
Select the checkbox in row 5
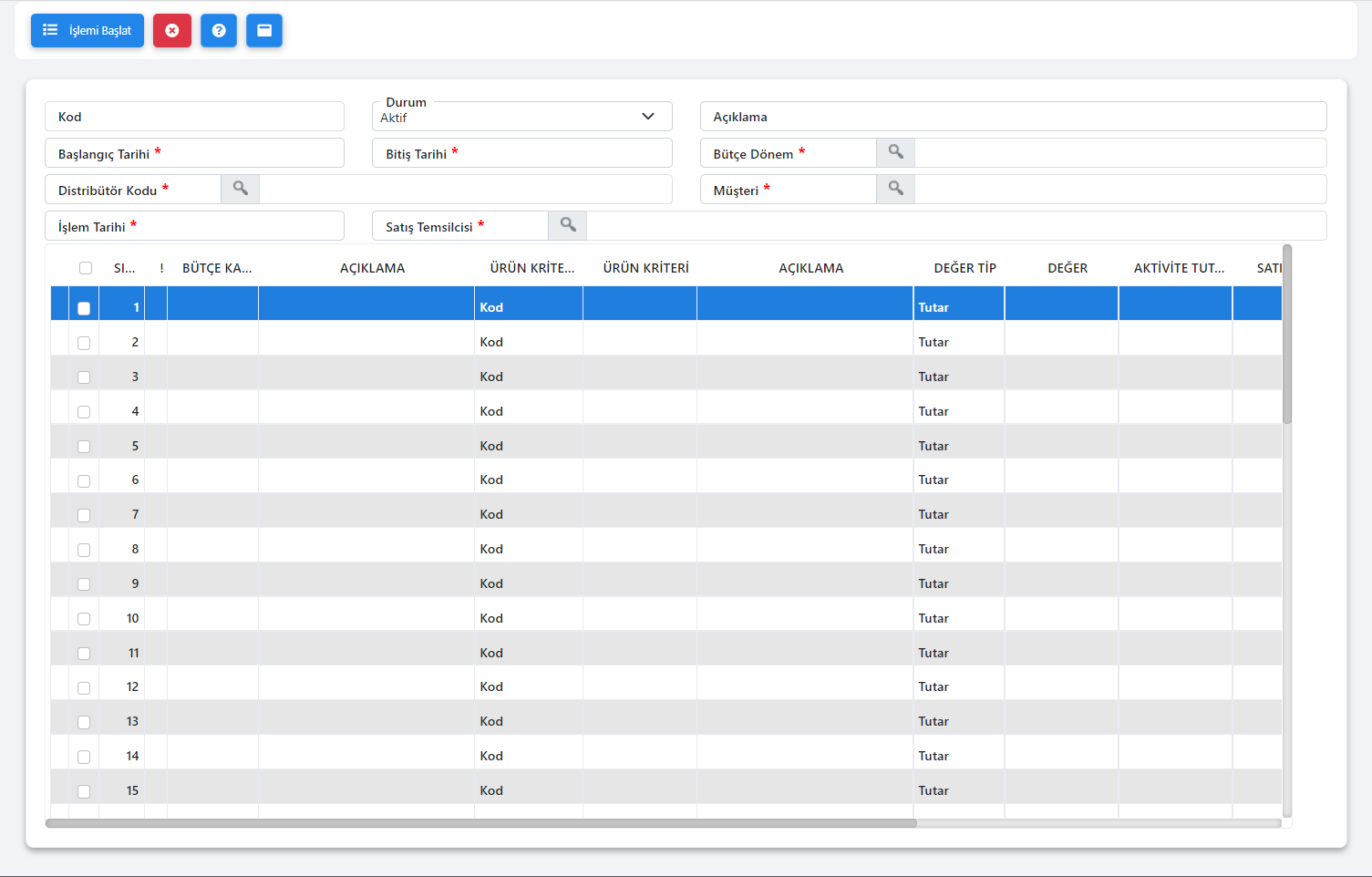(84, 447)
